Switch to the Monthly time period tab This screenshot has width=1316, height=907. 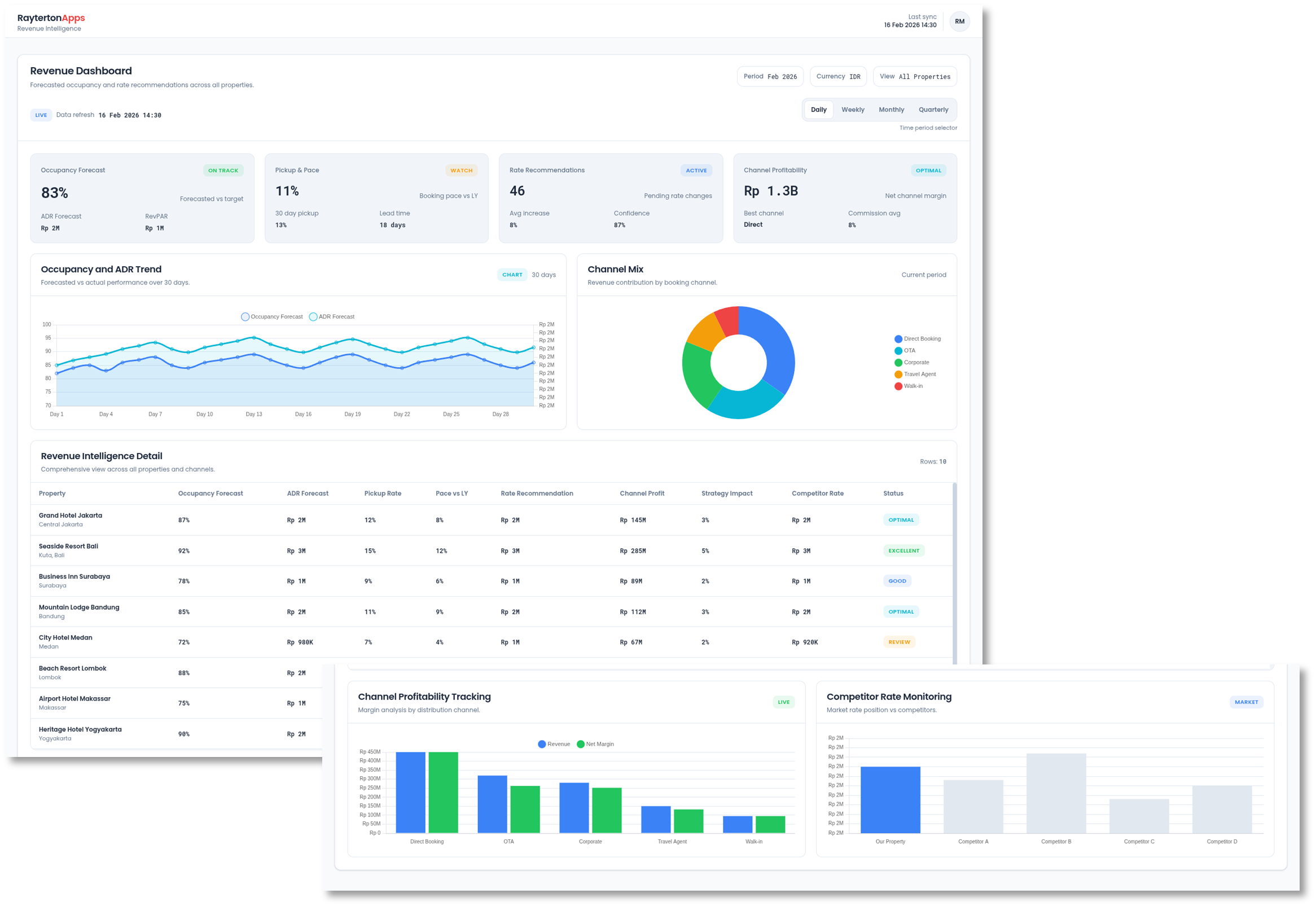coord(892,109)
